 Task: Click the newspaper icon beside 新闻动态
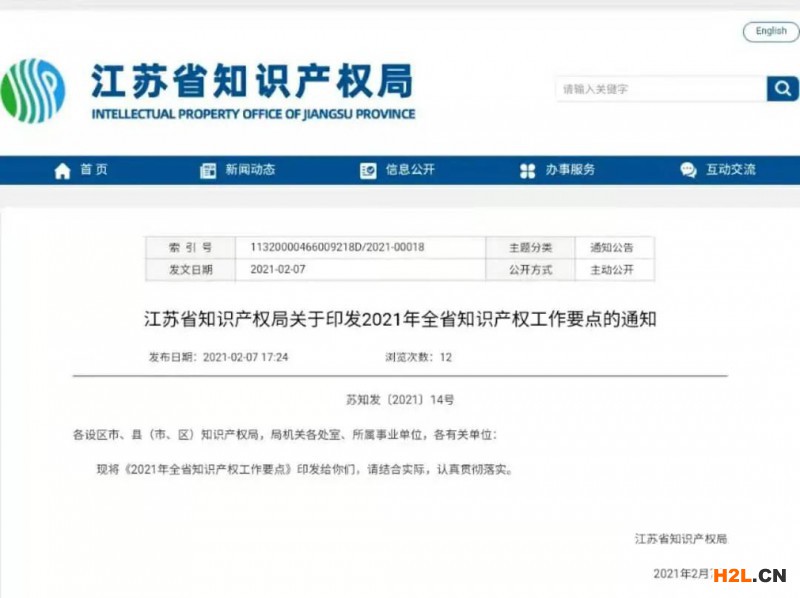pyautogui.click(x=208, y=171)
